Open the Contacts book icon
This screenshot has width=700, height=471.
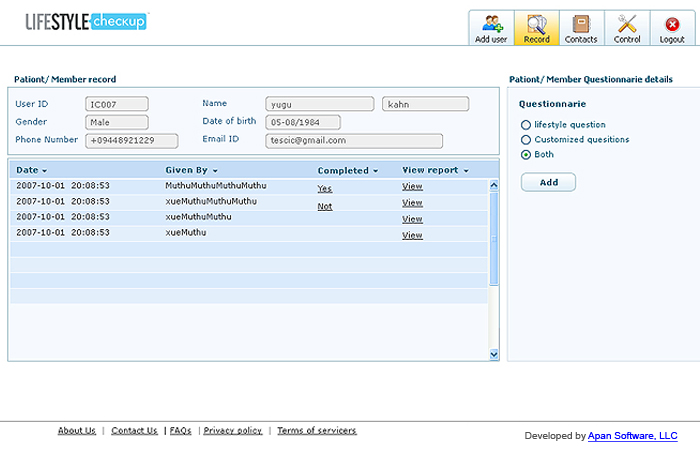coord(581,24)
